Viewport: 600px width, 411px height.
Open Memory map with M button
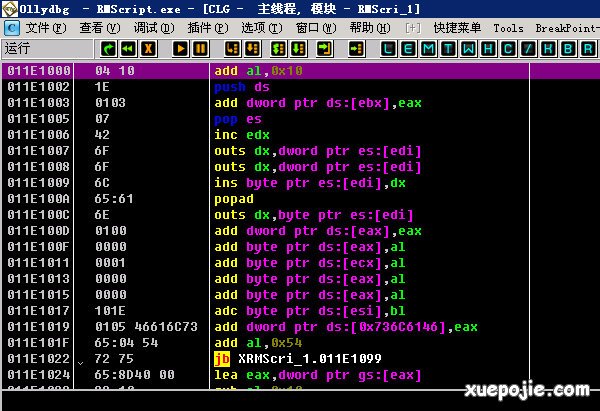pos(428,49)
